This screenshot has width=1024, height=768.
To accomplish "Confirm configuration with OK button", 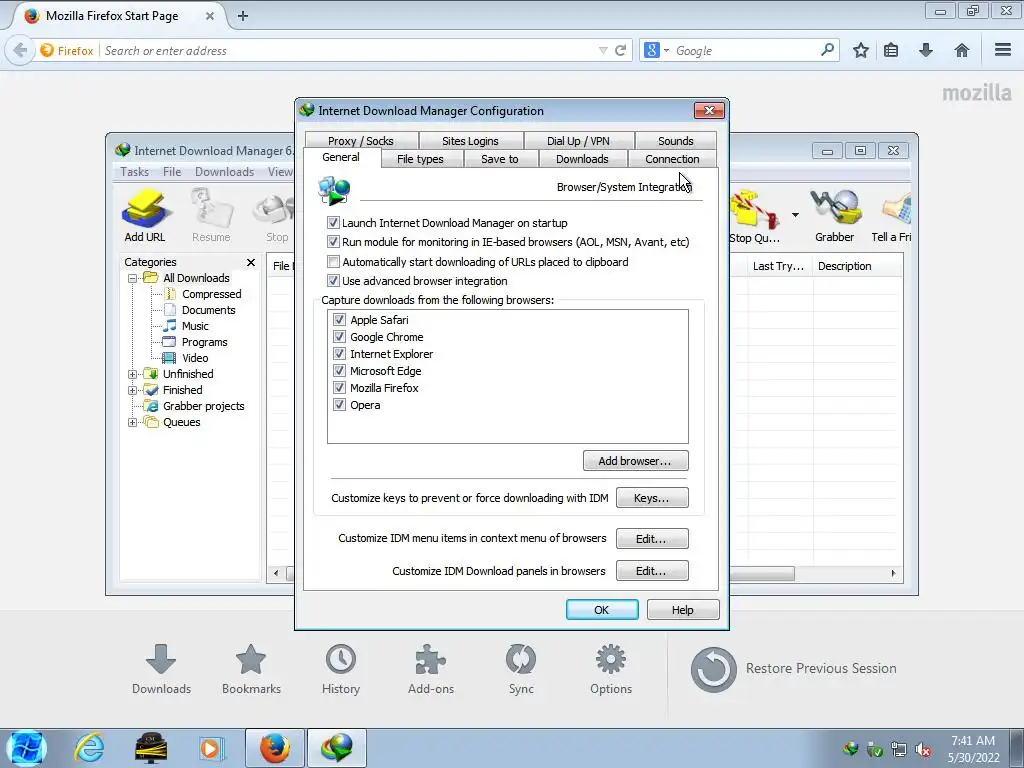I will [602, 610].
